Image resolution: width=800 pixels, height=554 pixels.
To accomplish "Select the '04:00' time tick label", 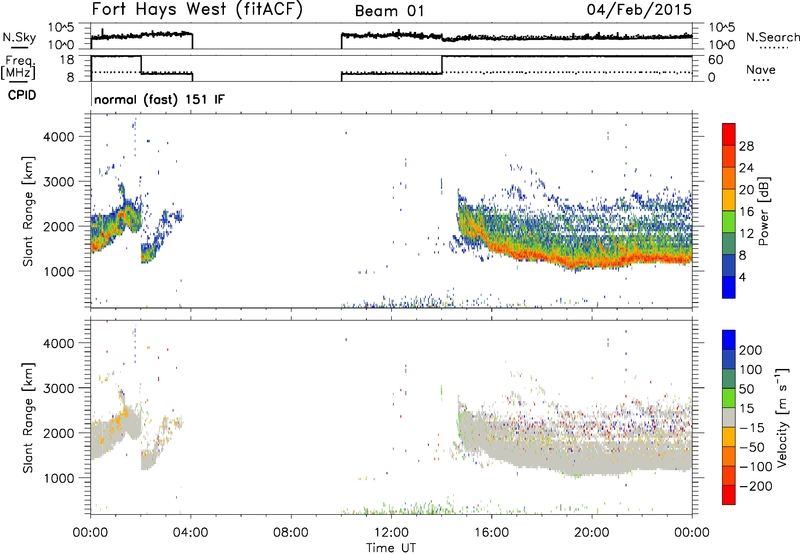I will (x=190, y=533).
